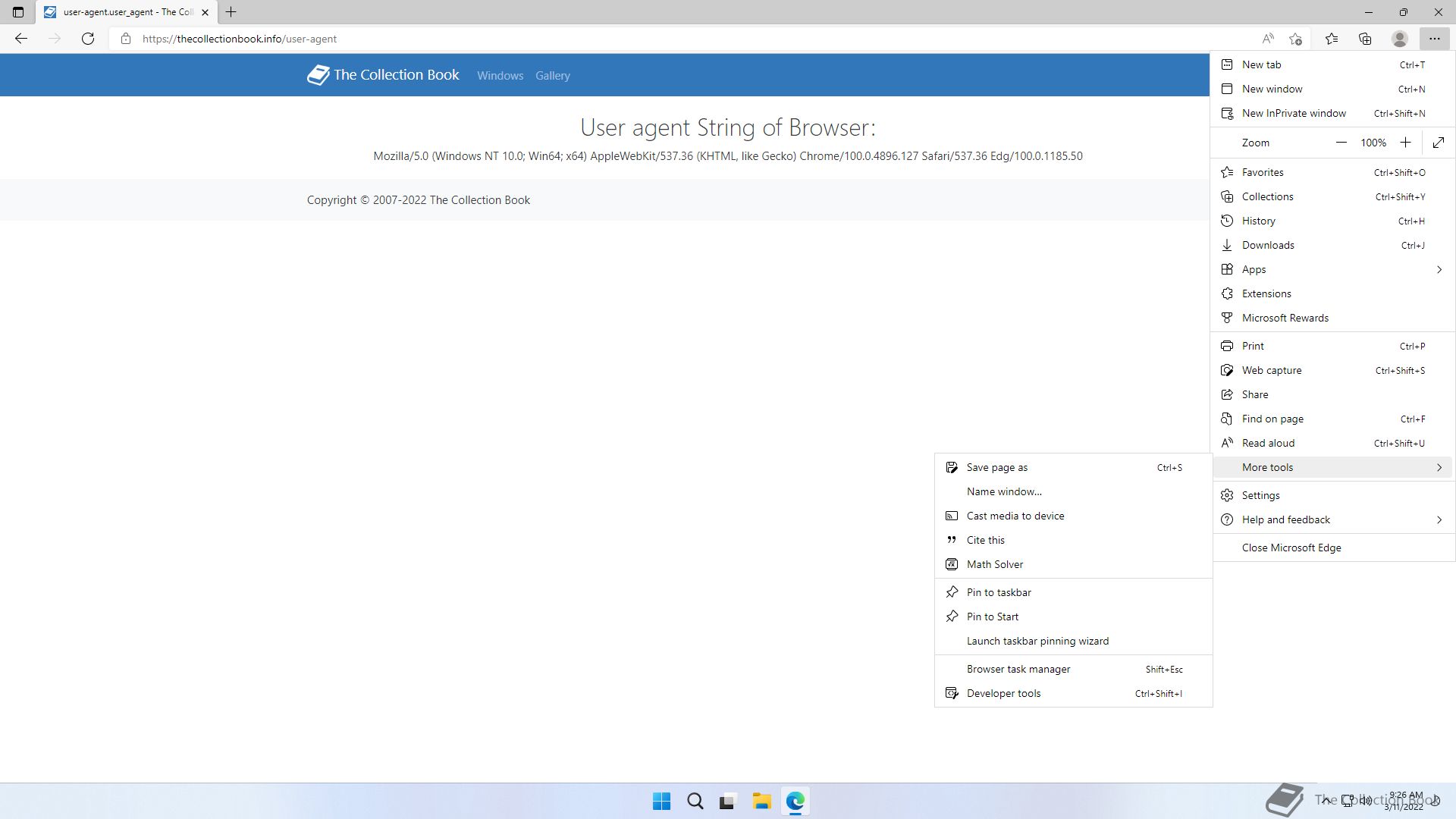The image size is (1456, 819).
Task: Open the Gallery nav link
Action: pyautogui.click(x=552, y=75)
